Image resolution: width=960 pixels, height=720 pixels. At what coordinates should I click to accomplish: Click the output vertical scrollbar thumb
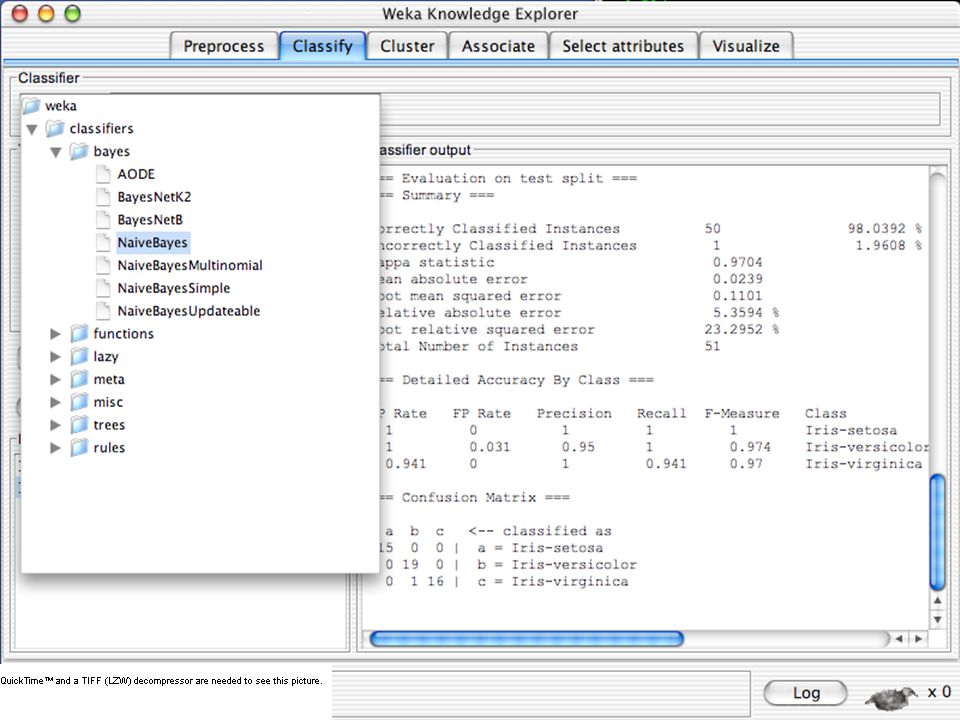tap(937, 532)
